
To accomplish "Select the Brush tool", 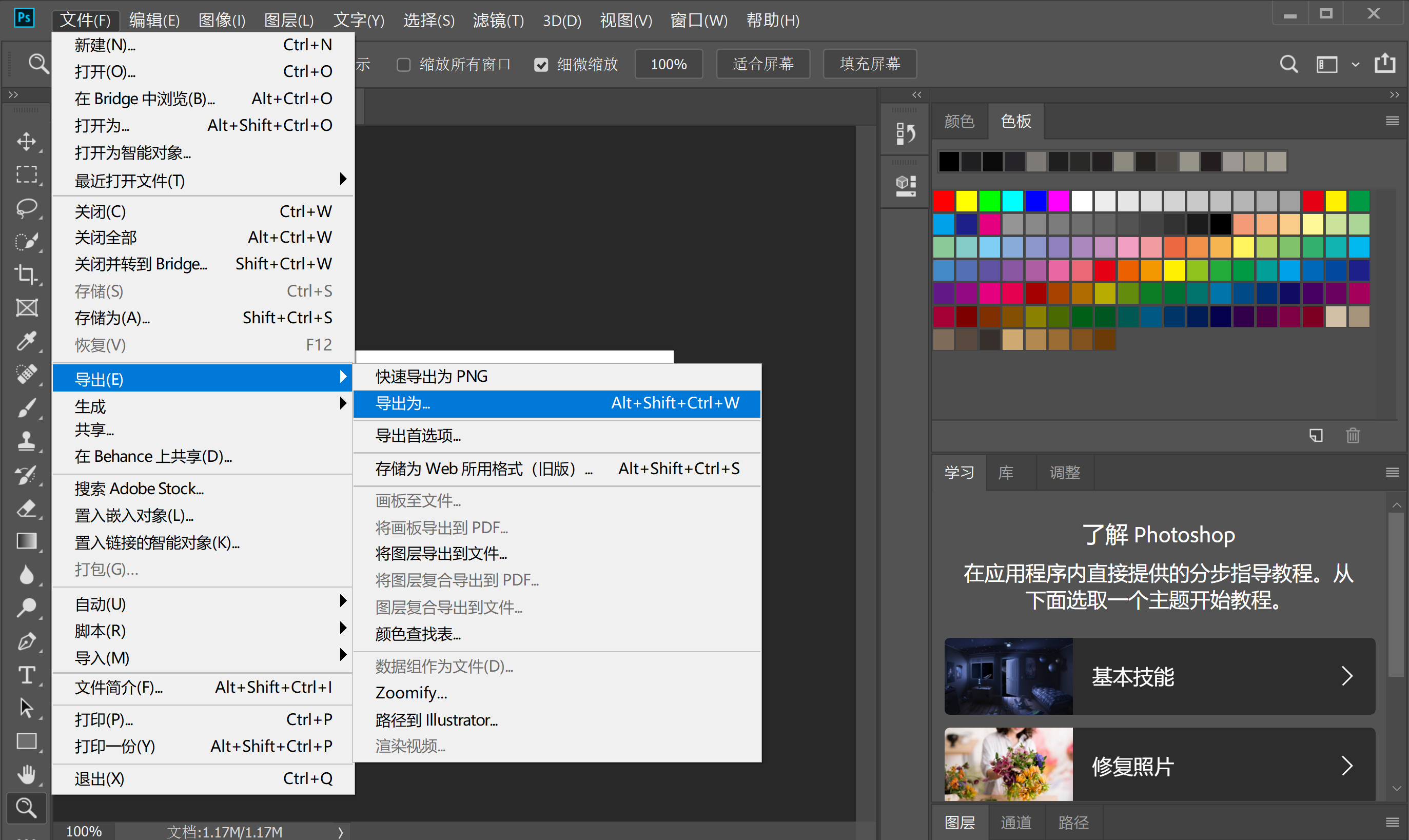I will pyautogui.click(x=27, y=407).
